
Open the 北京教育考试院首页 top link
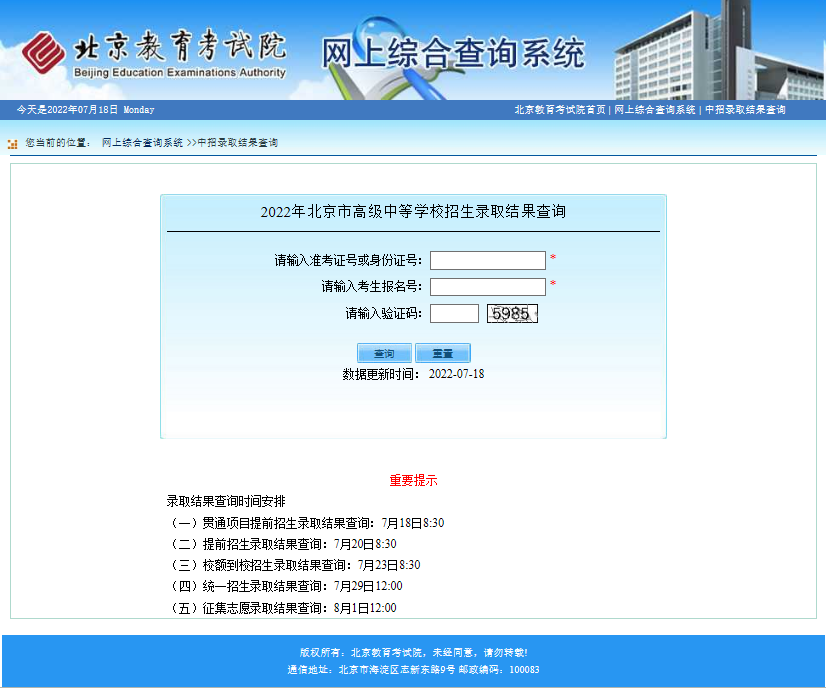pos(560,110)
